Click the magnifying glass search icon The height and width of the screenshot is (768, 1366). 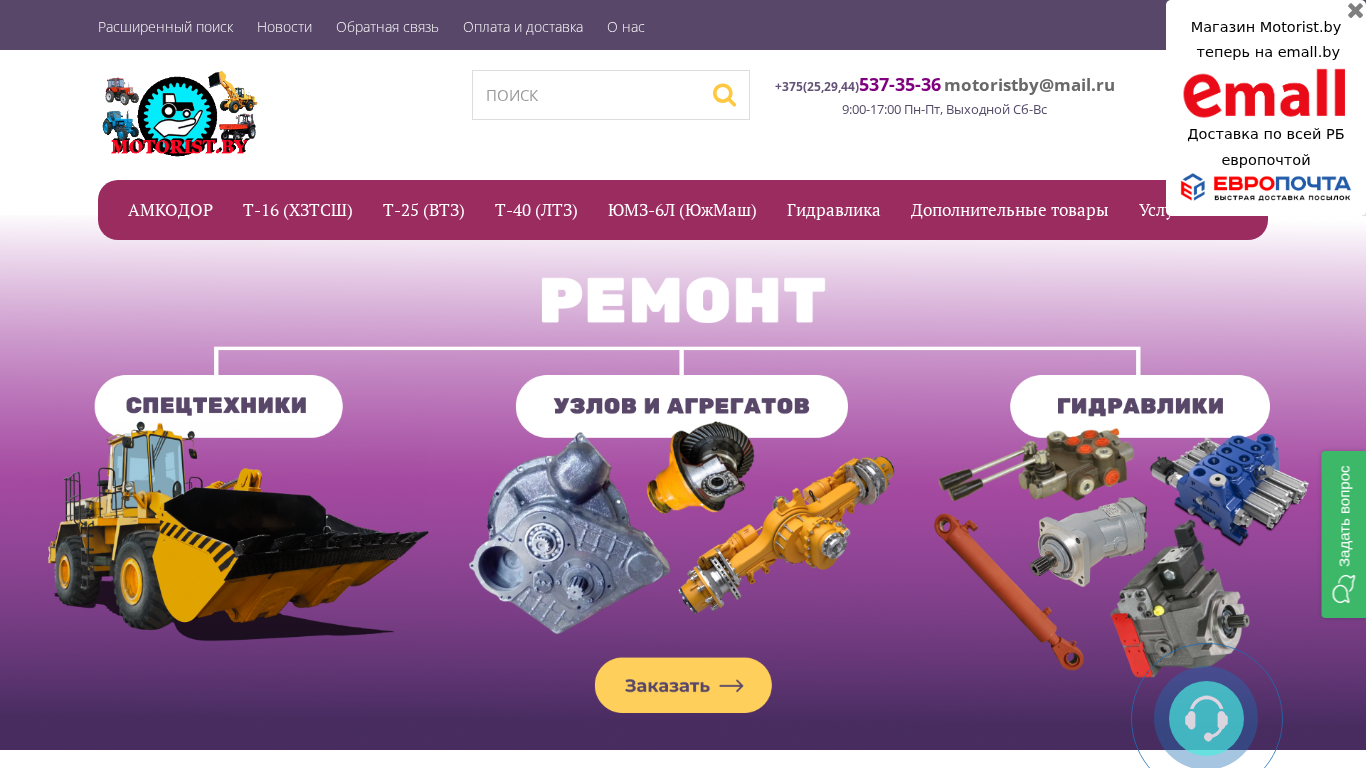click(x=724, y=95)
